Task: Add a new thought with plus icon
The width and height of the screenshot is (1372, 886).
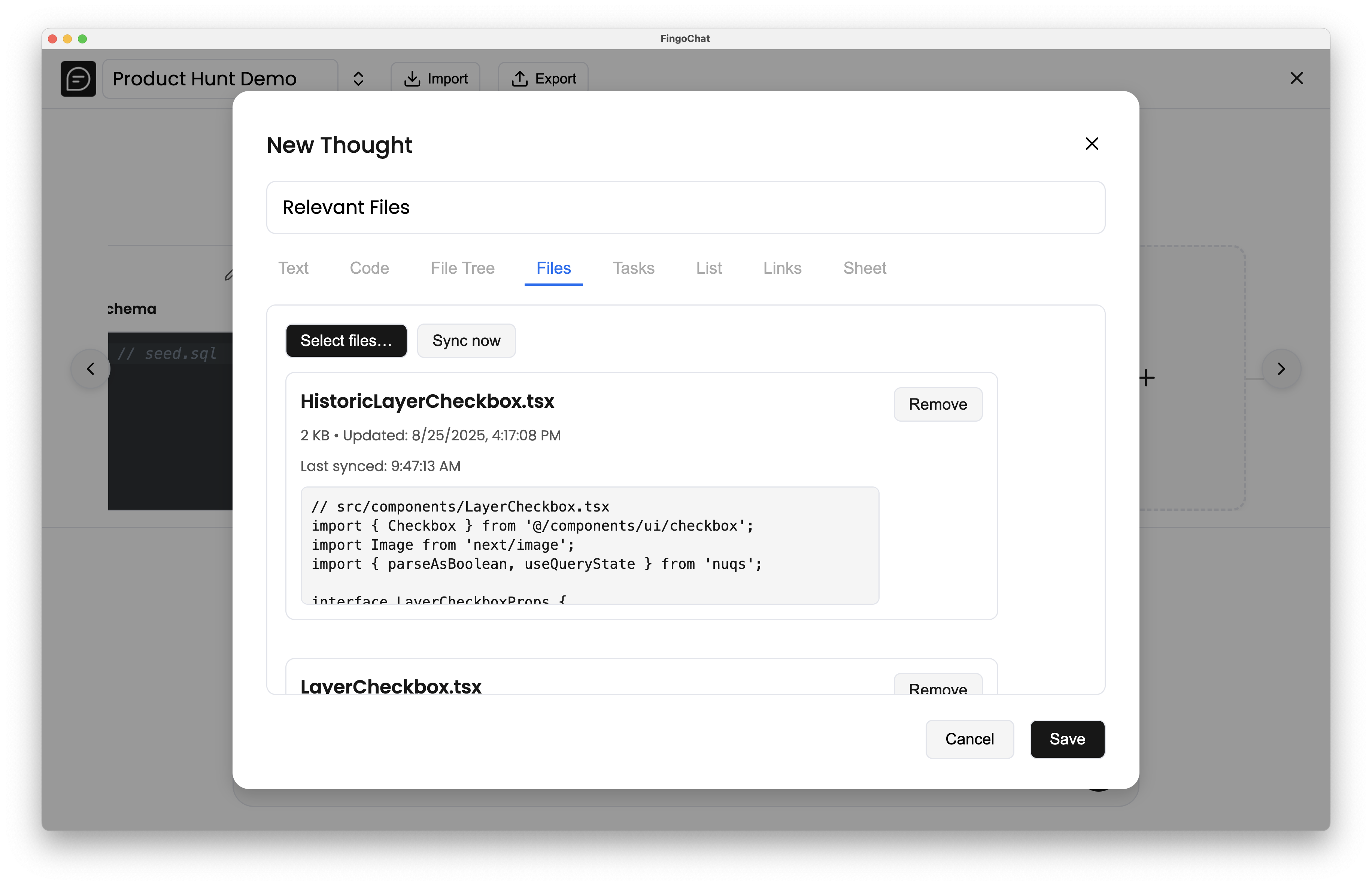Action: [x=1147, y=377]
